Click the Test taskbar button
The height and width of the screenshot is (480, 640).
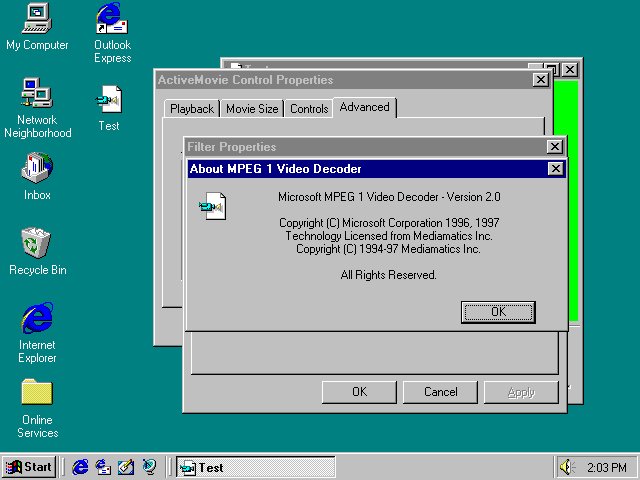pyautogui.click(x=256, y=467)
